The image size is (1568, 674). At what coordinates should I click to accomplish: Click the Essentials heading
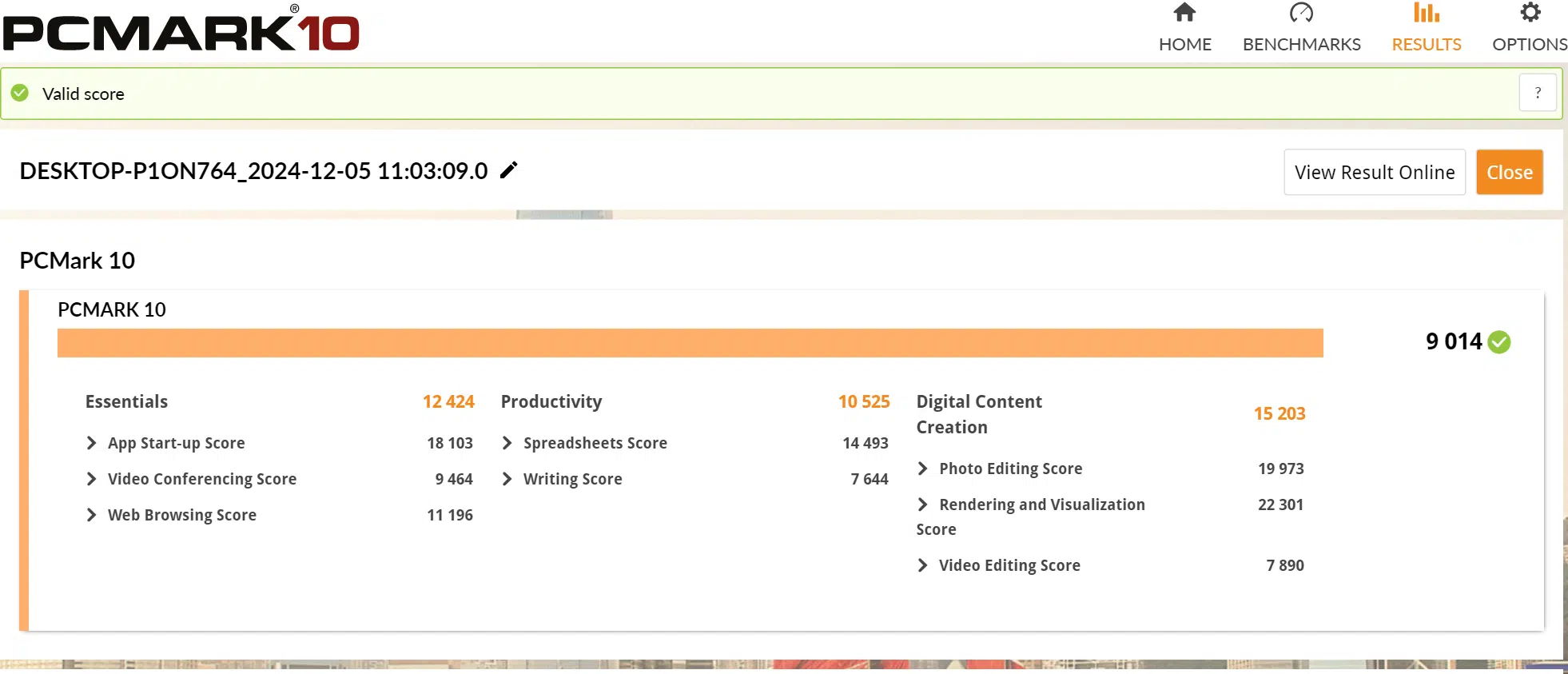126,401
